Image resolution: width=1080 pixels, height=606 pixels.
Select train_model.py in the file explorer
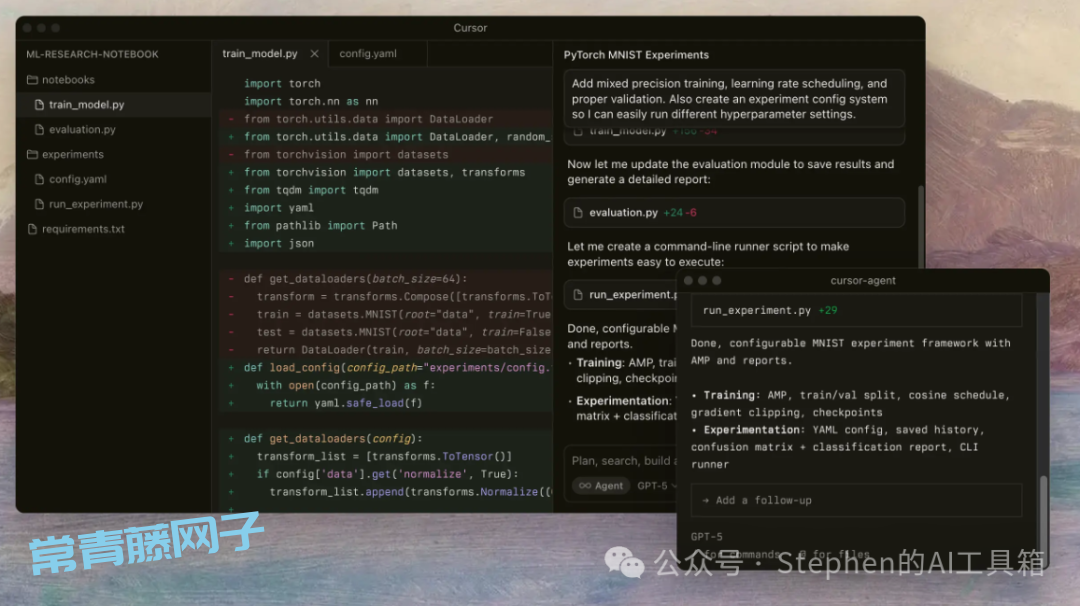coord(86,105)
